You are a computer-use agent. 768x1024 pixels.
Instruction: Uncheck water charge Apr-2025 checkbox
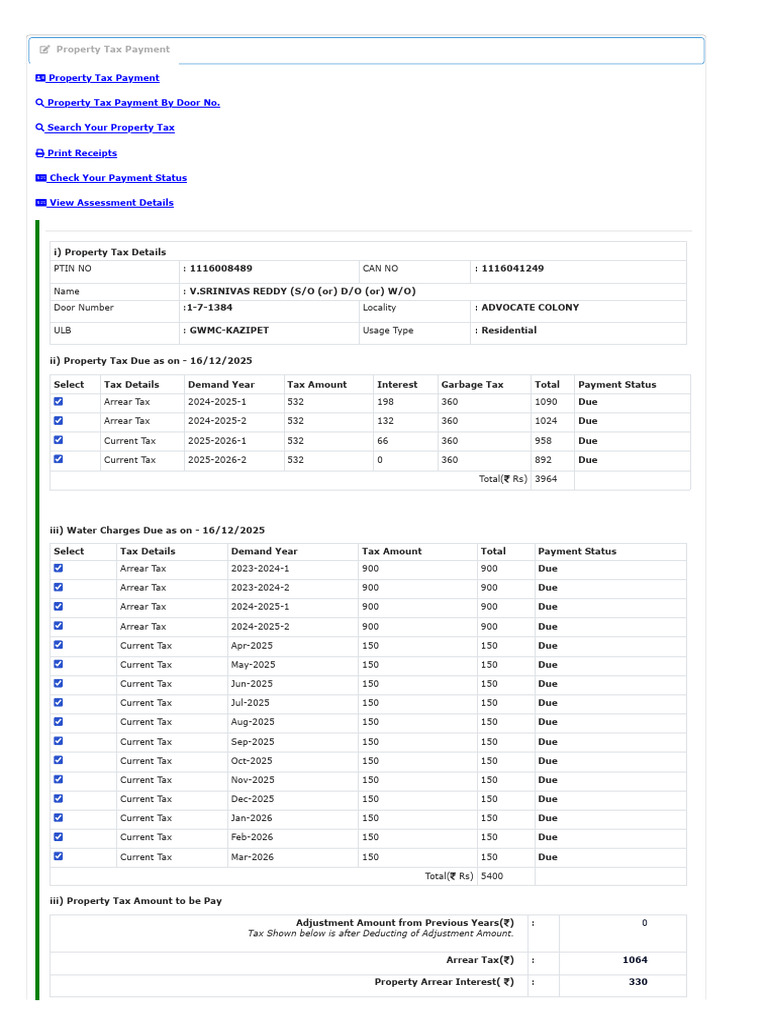point(58,645)
